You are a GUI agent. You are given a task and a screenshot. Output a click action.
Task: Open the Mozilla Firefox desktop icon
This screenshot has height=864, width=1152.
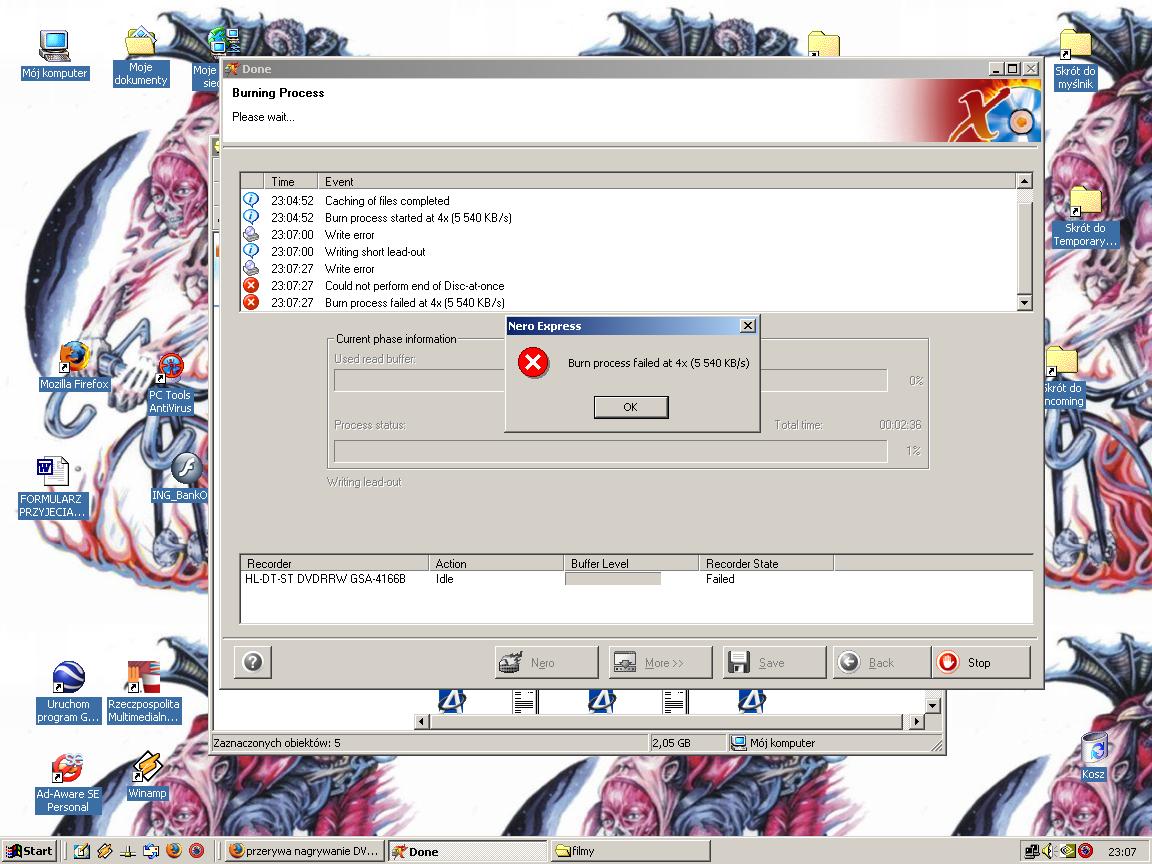73,366
